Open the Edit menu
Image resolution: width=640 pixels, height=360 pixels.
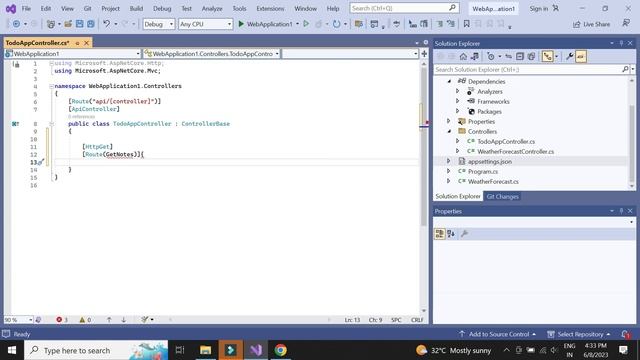[46, 8]
